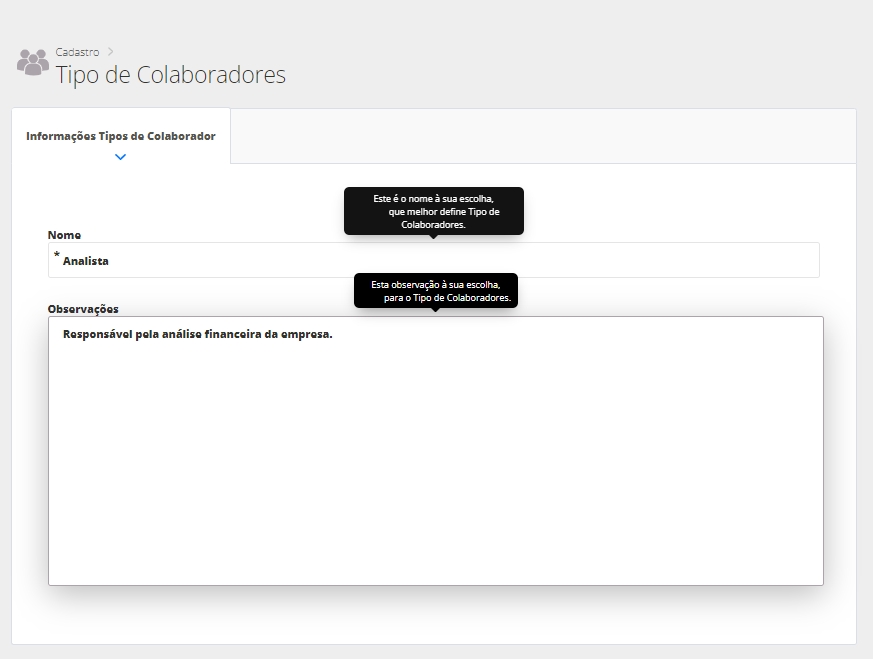Viewport: 873px width, 659px height.
Task: Click the pointer arrow of the name tooltip
Action: point(433,237)
